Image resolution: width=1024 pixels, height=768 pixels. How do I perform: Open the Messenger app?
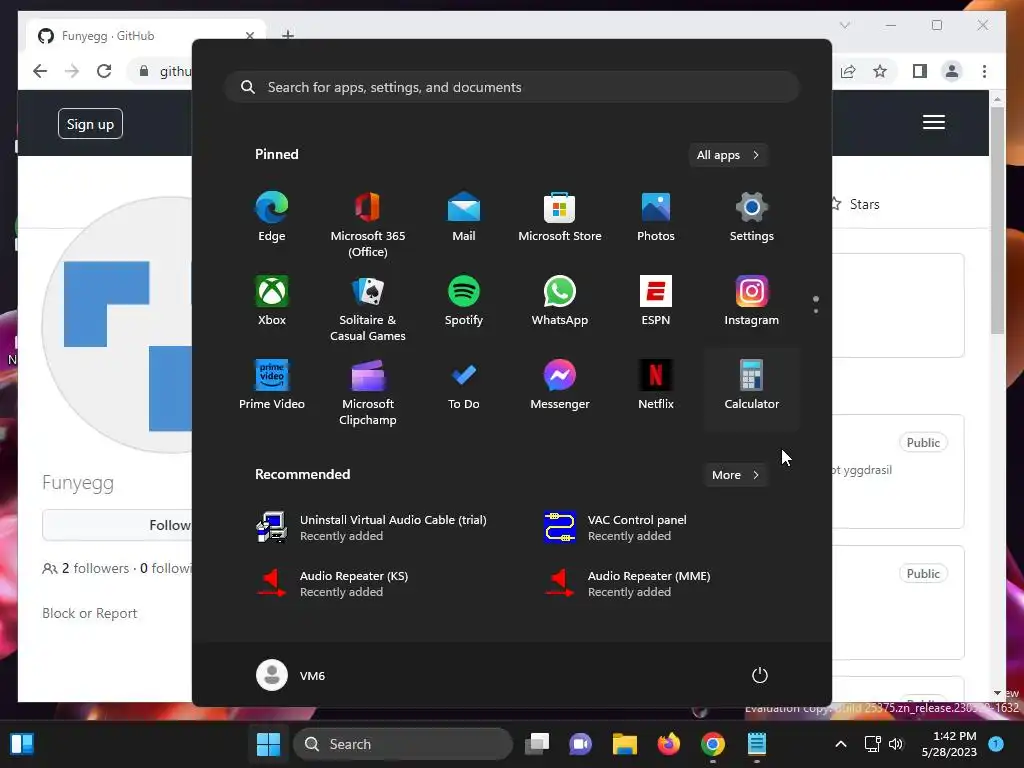pos(560,385)
